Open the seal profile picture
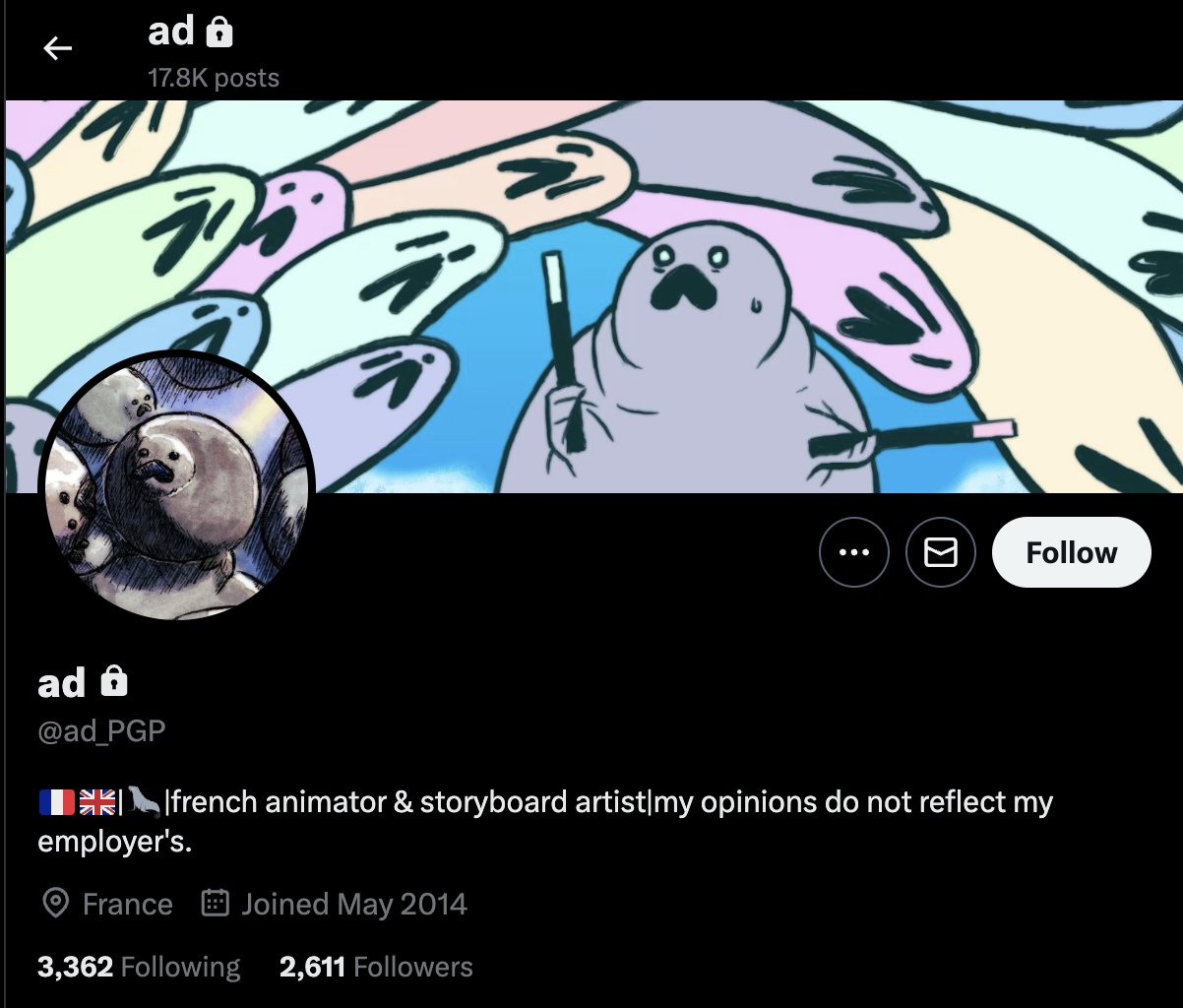1183x1008 pixels. [176, 486]
